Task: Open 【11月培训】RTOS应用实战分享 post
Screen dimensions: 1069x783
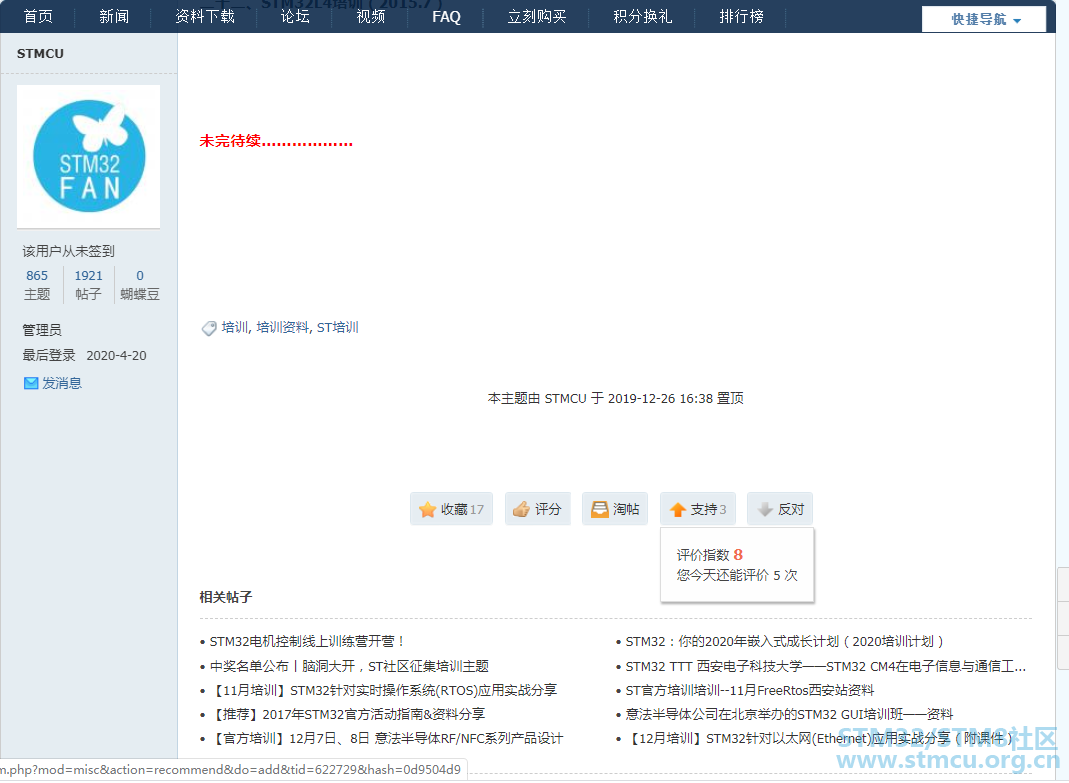Action: point(383,690)
